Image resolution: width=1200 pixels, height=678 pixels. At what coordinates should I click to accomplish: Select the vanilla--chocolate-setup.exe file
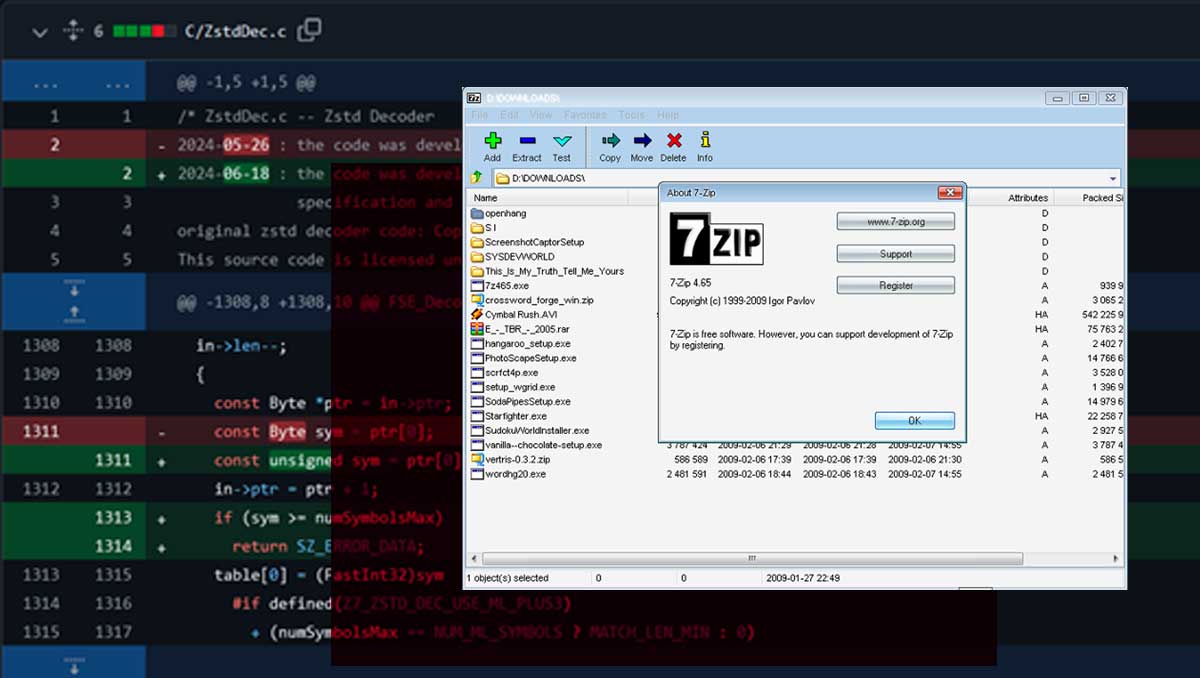(x=543, y=445)
